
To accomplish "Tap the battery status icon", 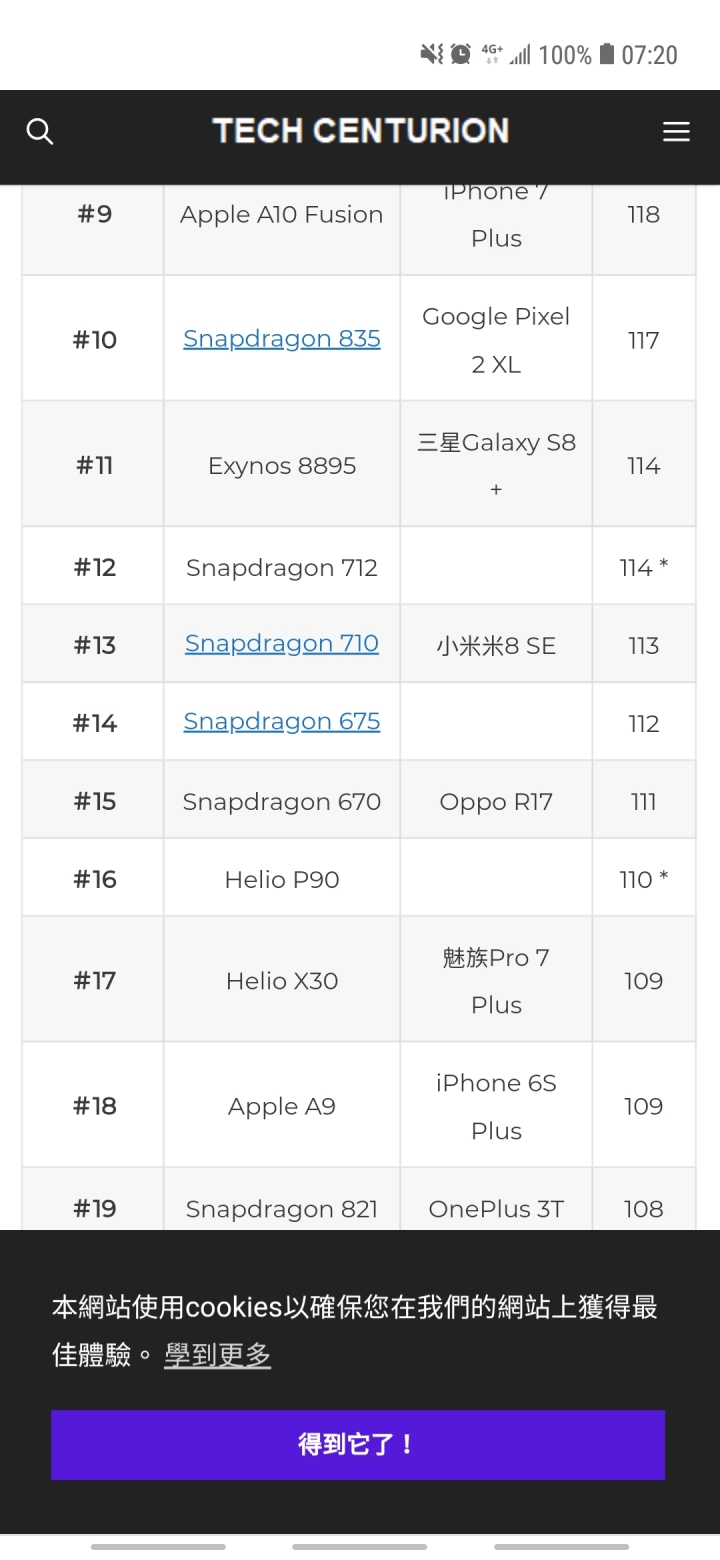I will (607, 54).
